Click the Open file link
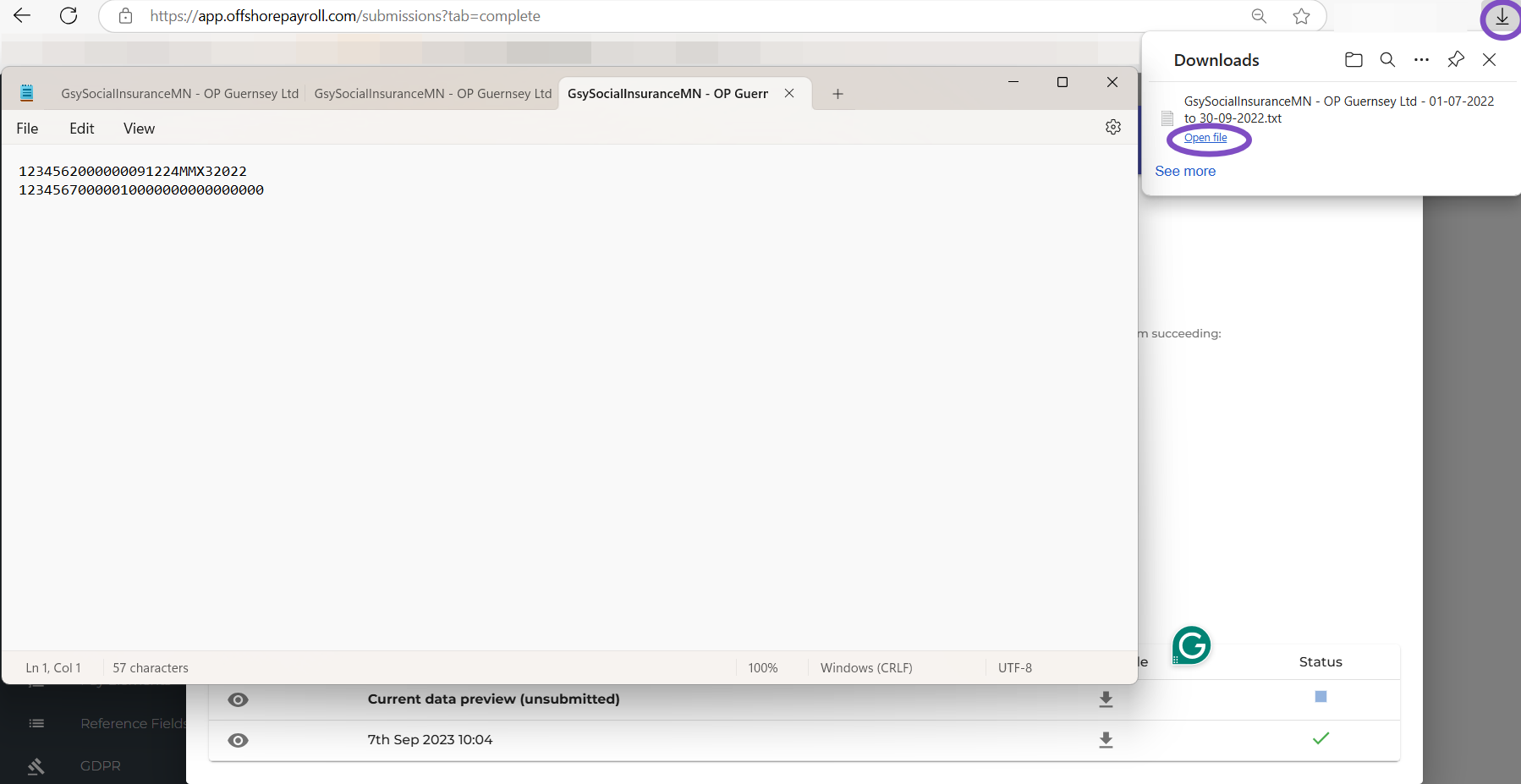This screenshot has height=784, width=1521. 1205,138
